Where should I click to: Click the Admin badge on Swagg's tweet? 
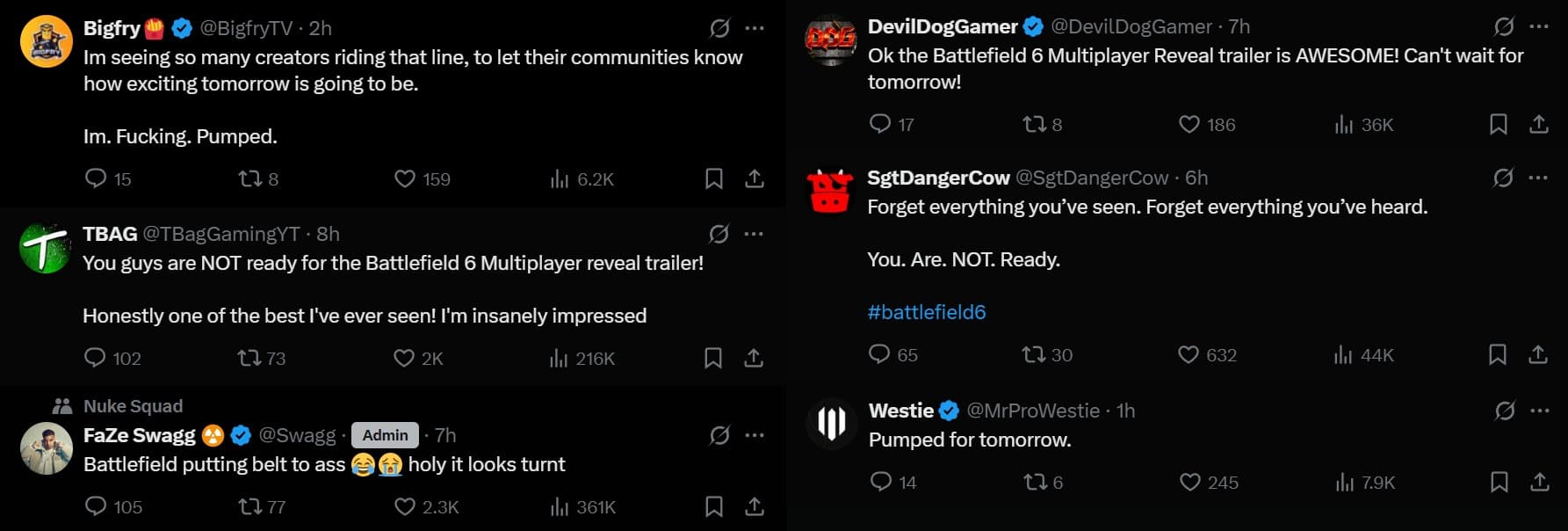click(x=385, y=435)
